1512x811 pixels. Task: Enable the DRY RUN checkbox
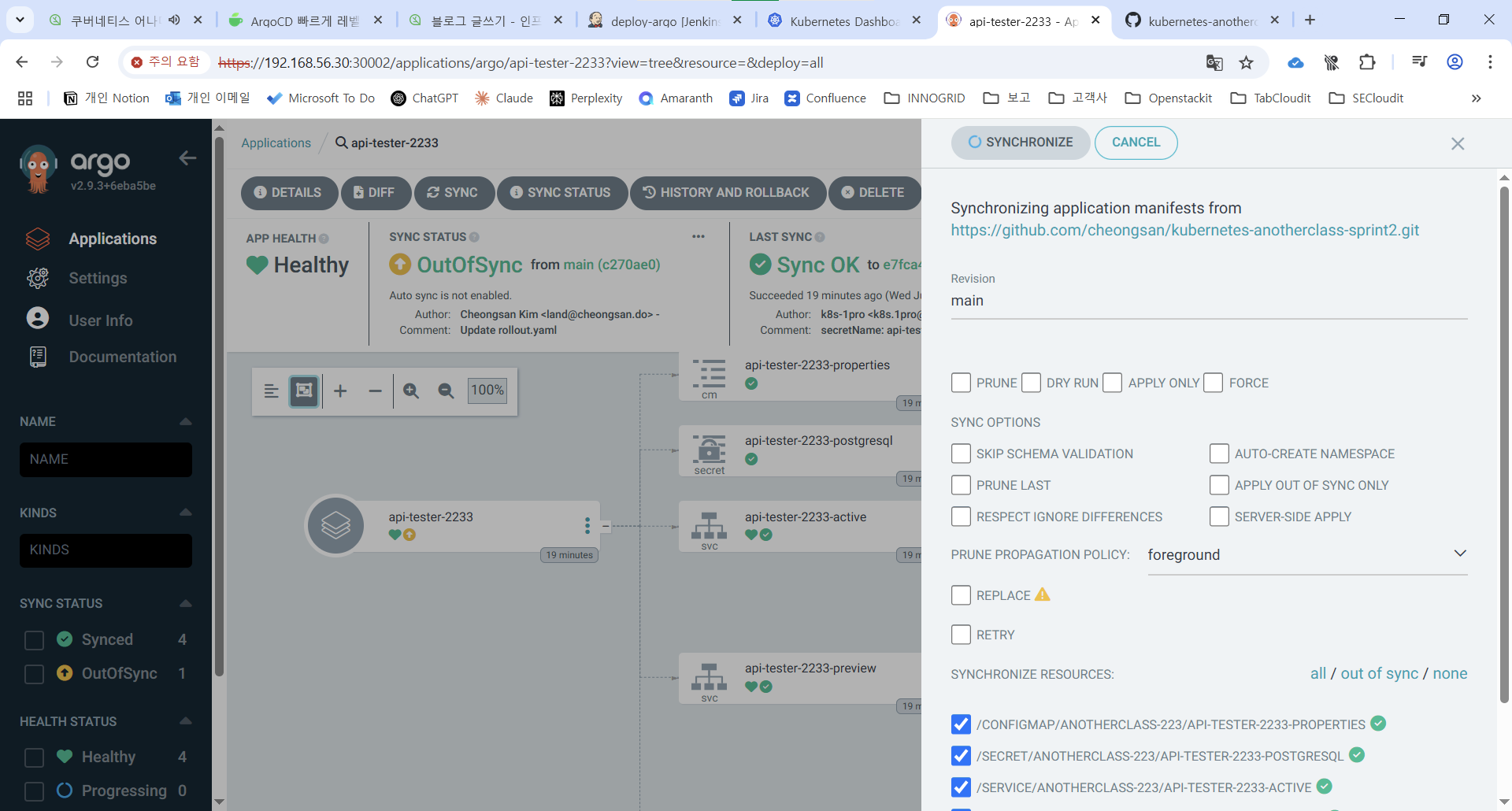tap(1031, 383)
